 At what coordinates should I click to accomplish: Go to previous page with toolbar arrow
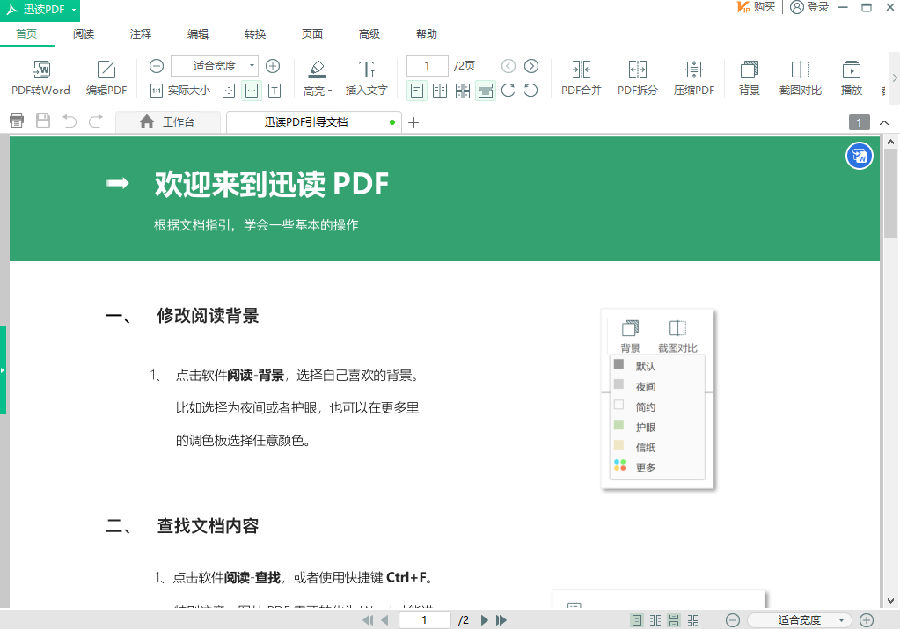click(x=509, y=66)
